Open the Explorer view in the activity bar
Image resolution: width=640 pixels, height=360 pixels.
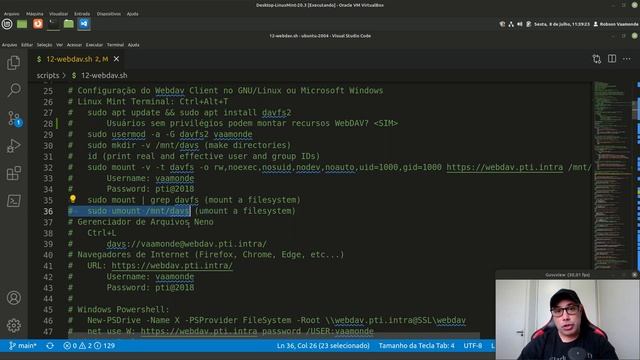pos(13,63)
